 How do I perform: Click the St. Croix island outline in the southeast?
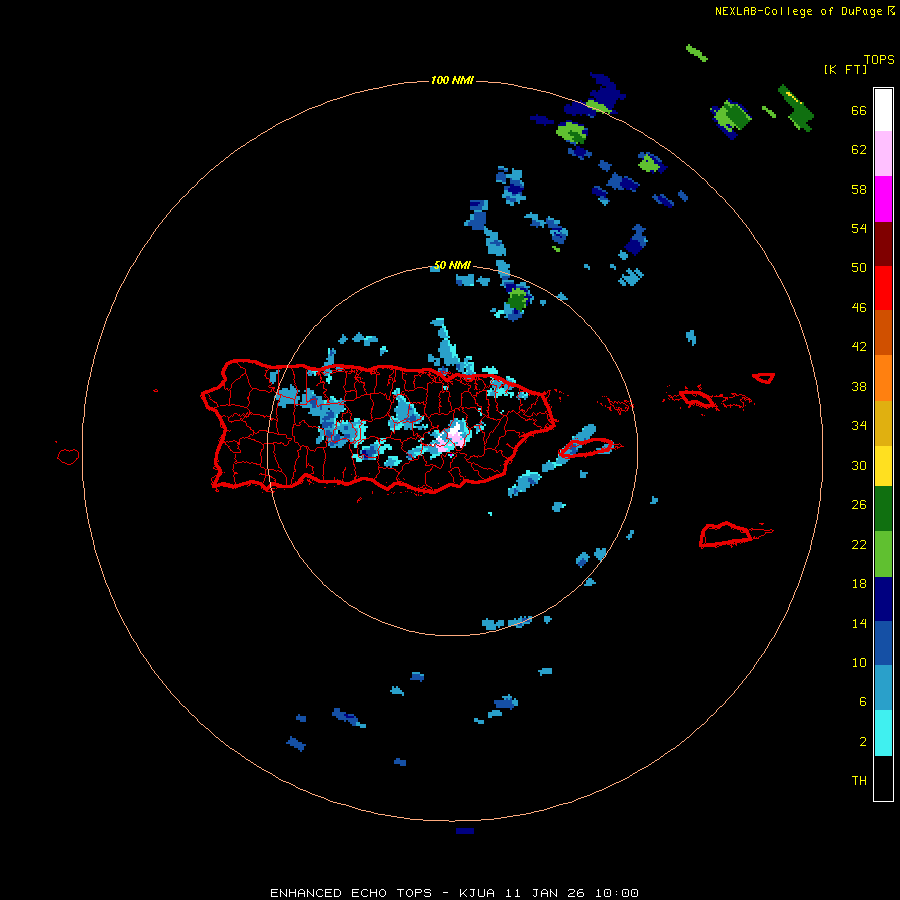(x=726, y=534)
